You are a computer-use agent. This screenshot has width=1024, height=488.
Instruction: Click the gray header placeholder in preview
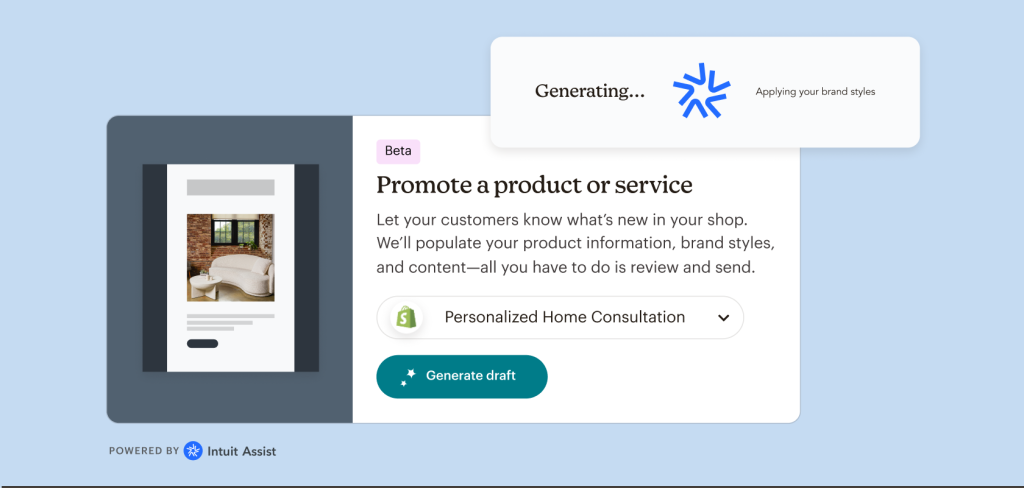click(230, 187)
